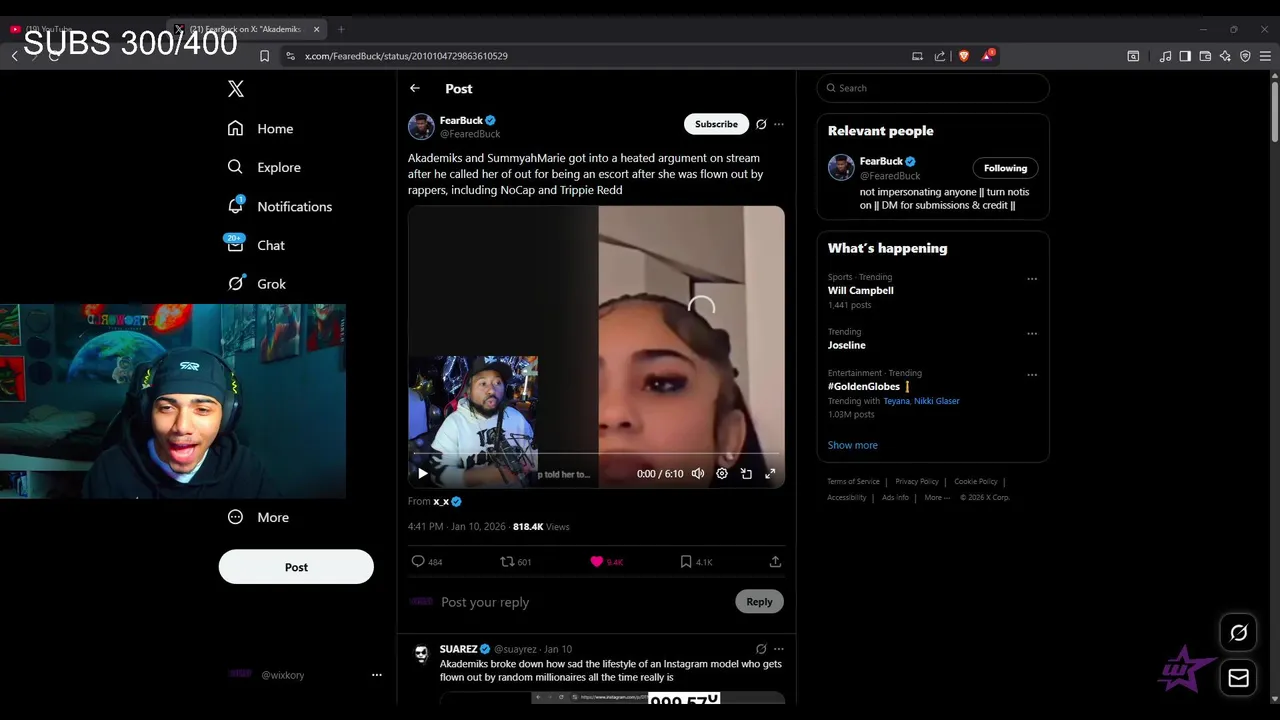
Task: Subscribe to FearBuck
Action: pos(716,124)
